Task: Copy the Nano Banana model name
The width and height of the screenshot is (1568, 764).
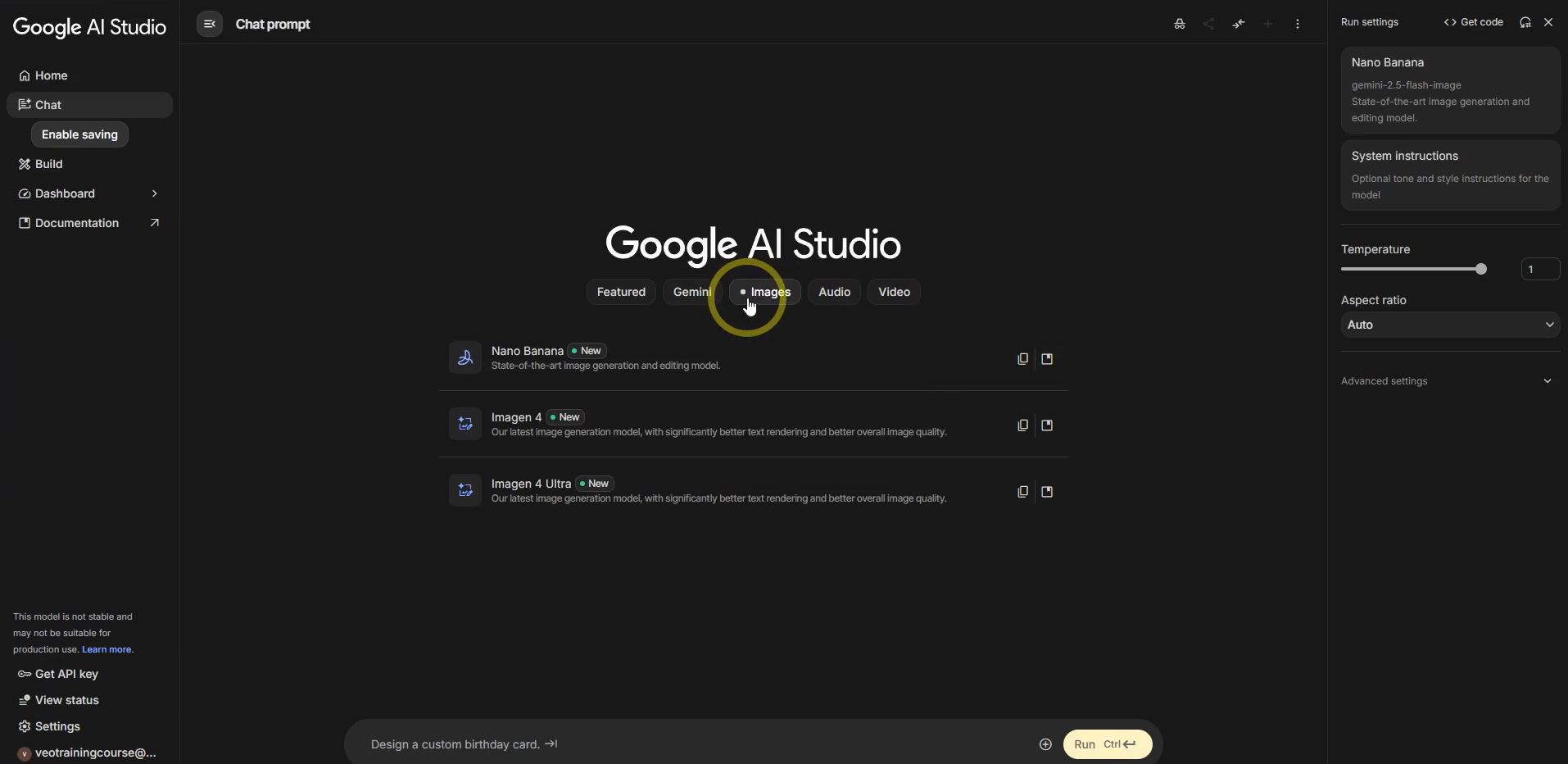Action: coord(1022,359)
